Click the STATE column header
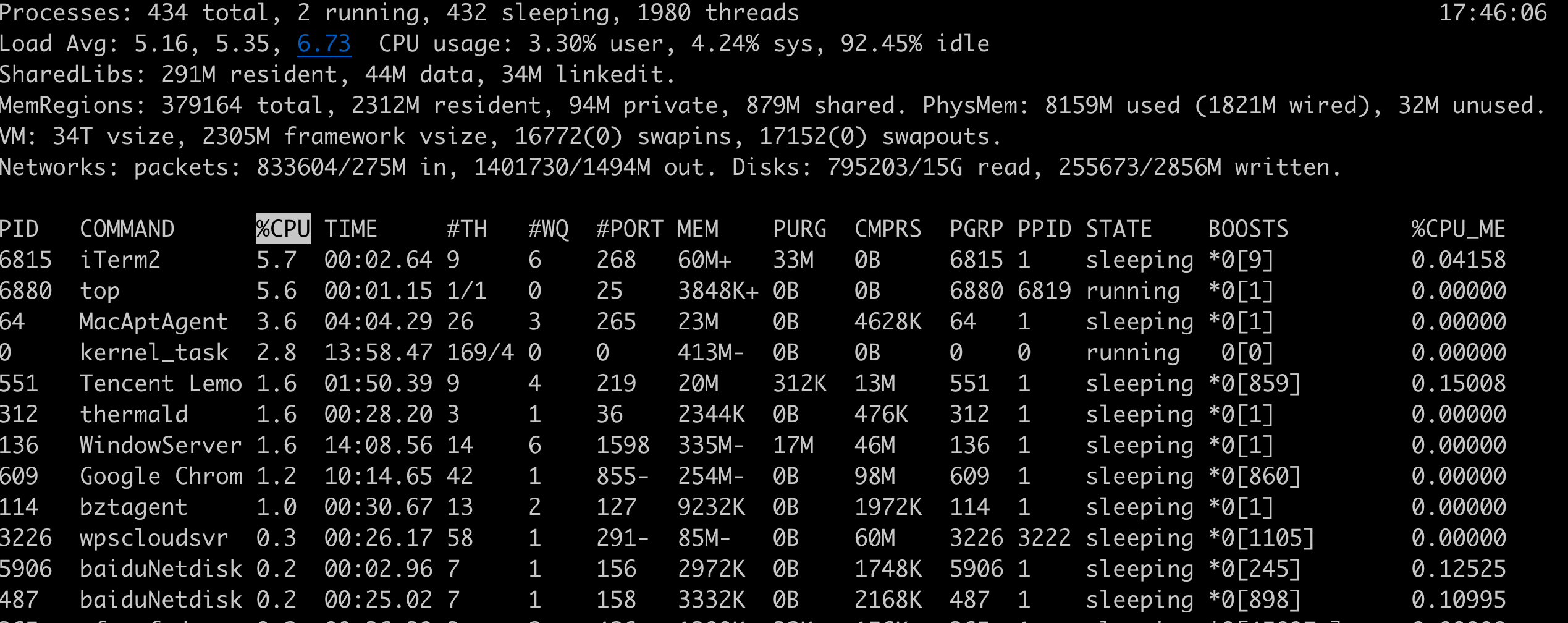This screenshot has height=623, width=1568. [x=1119, y=229]
